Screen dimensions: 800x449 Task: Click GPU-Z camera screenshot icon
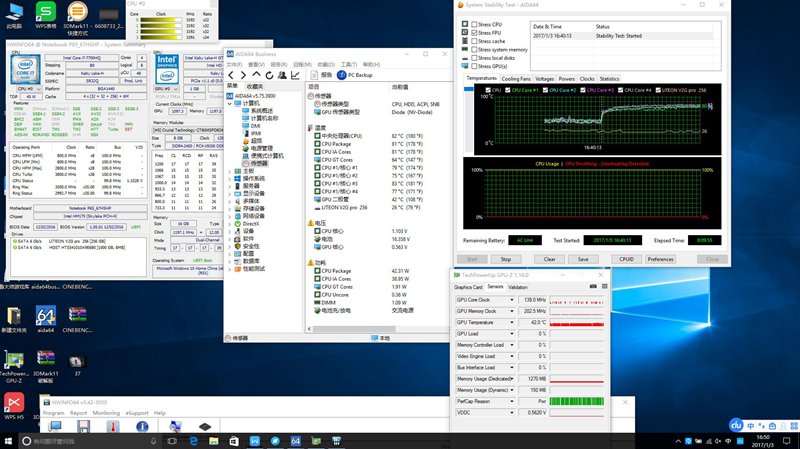tap(593, 286)
